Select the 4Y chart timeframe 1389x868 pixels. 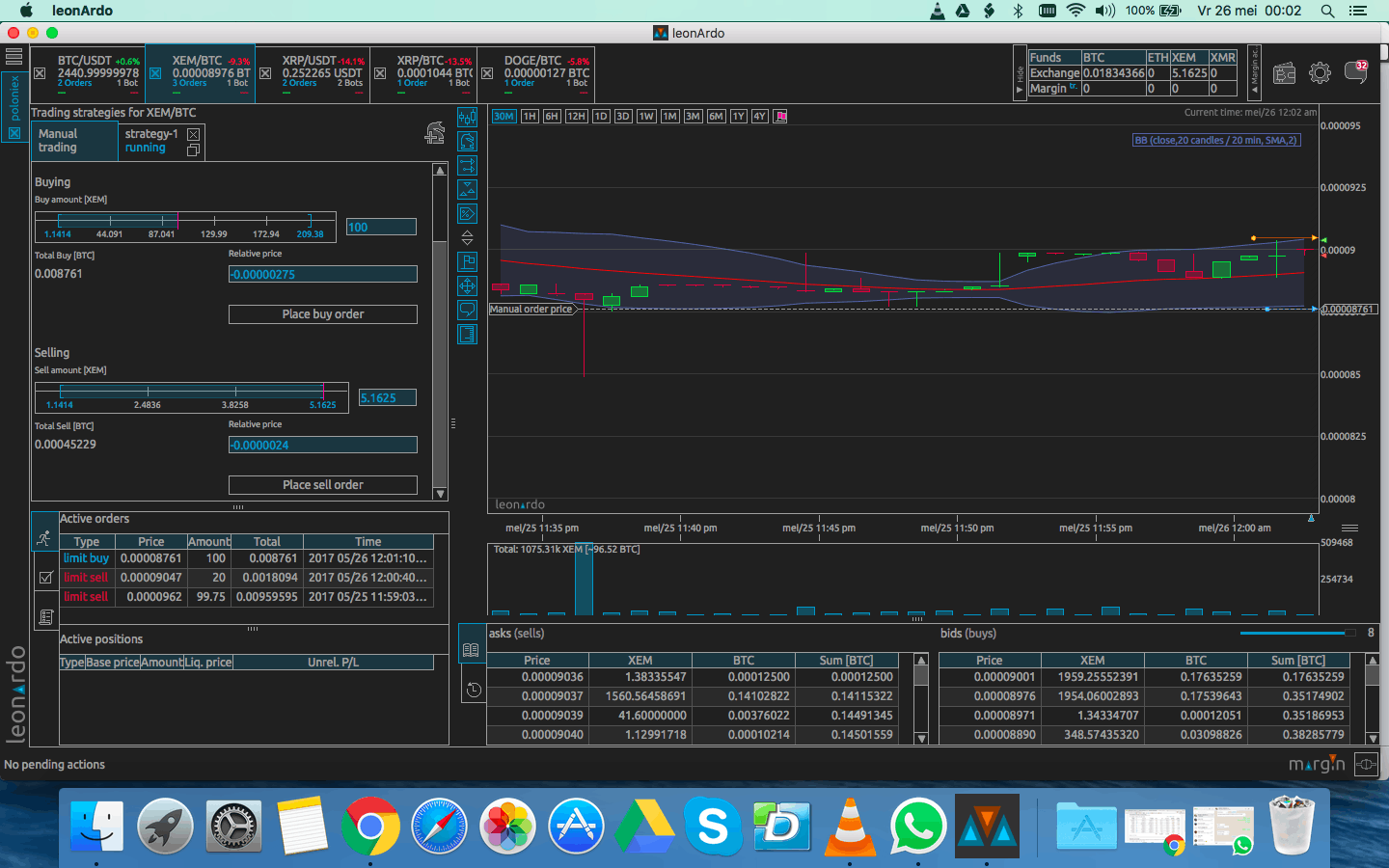point(759,117)
